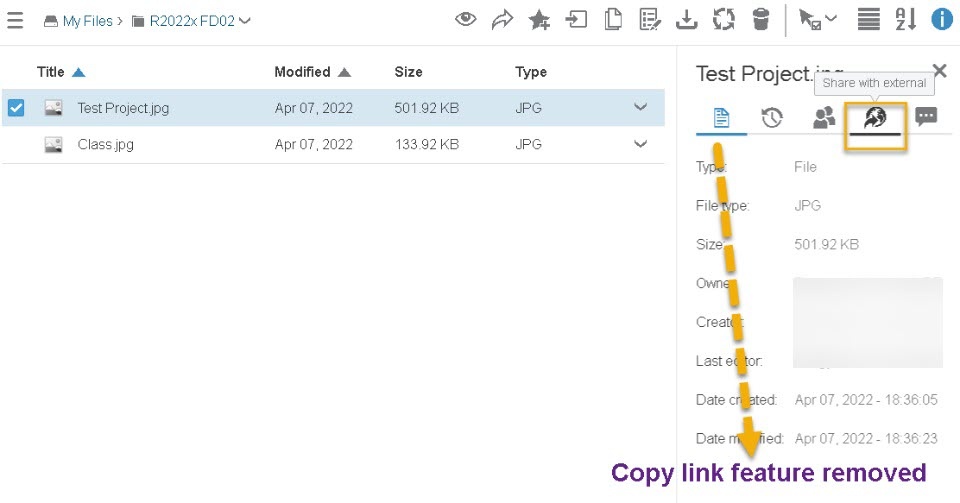Screen dimensions: 960x503
Task: Expand the Class.jpg row chevron
Action: coord(641,144)
